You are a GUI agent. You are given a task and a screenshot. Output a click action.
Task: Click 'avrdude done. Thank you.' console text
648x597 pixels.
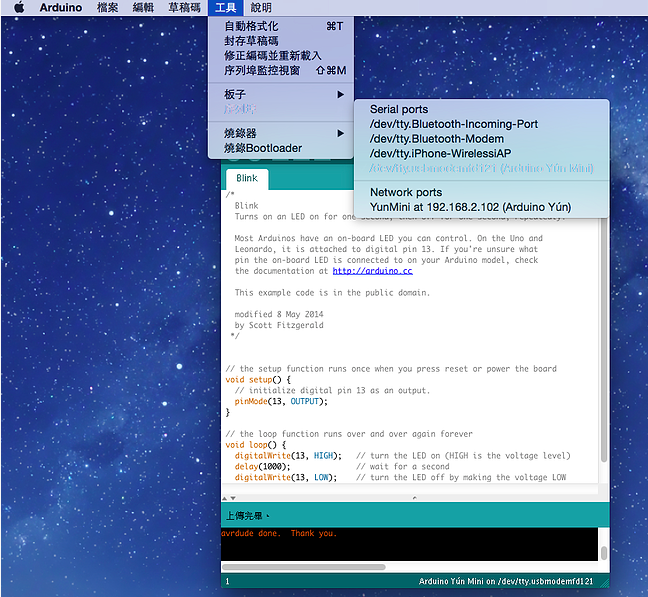(x=279, y=533)
